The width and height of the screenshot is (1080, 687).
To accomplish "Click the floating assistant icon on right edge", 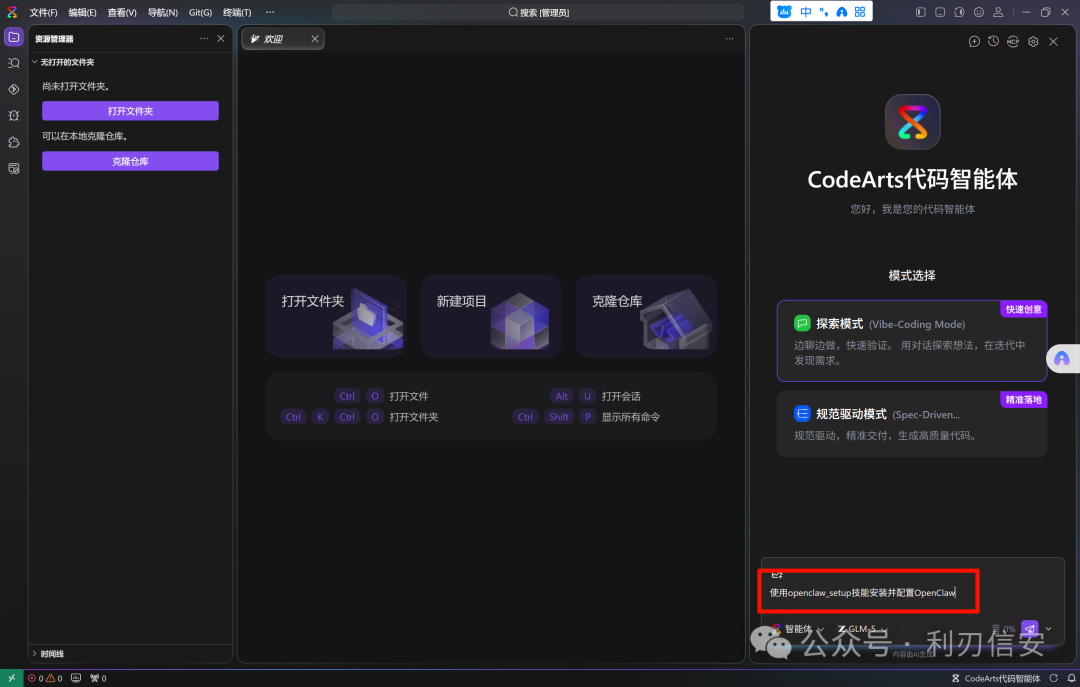I will 1062,358.
